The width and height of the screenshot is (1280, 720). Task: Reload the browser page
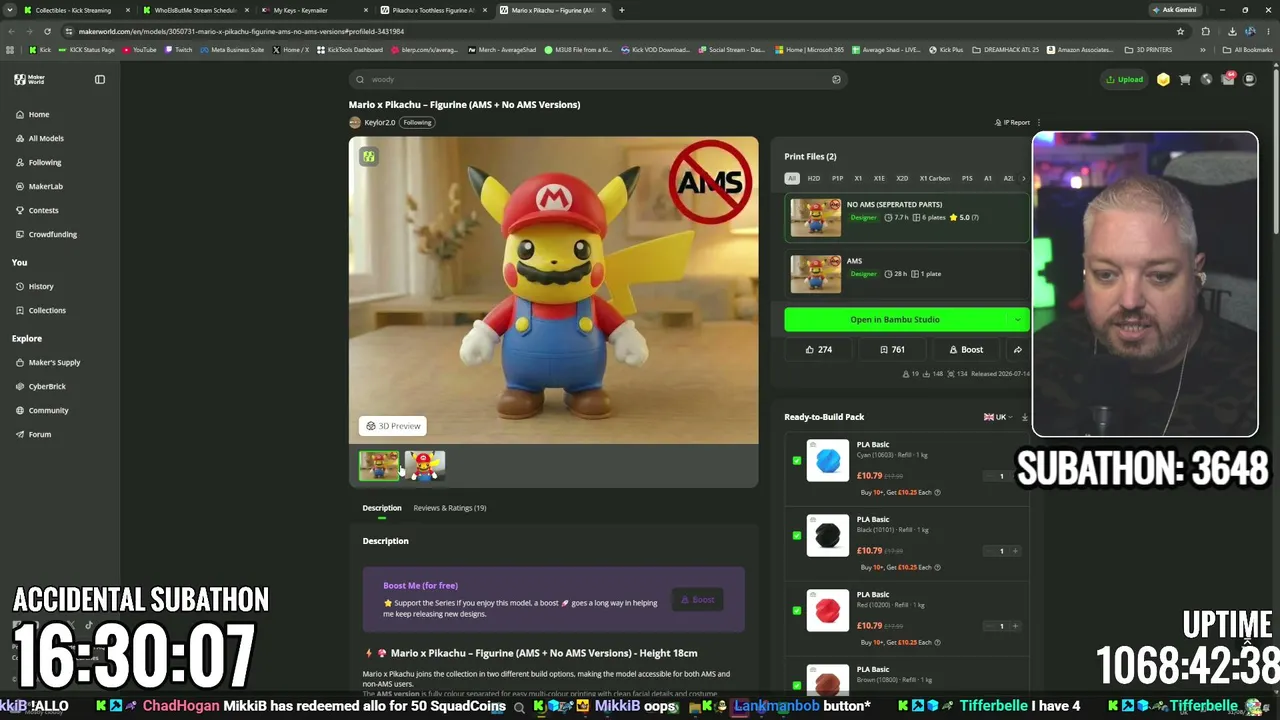[49, 31]
